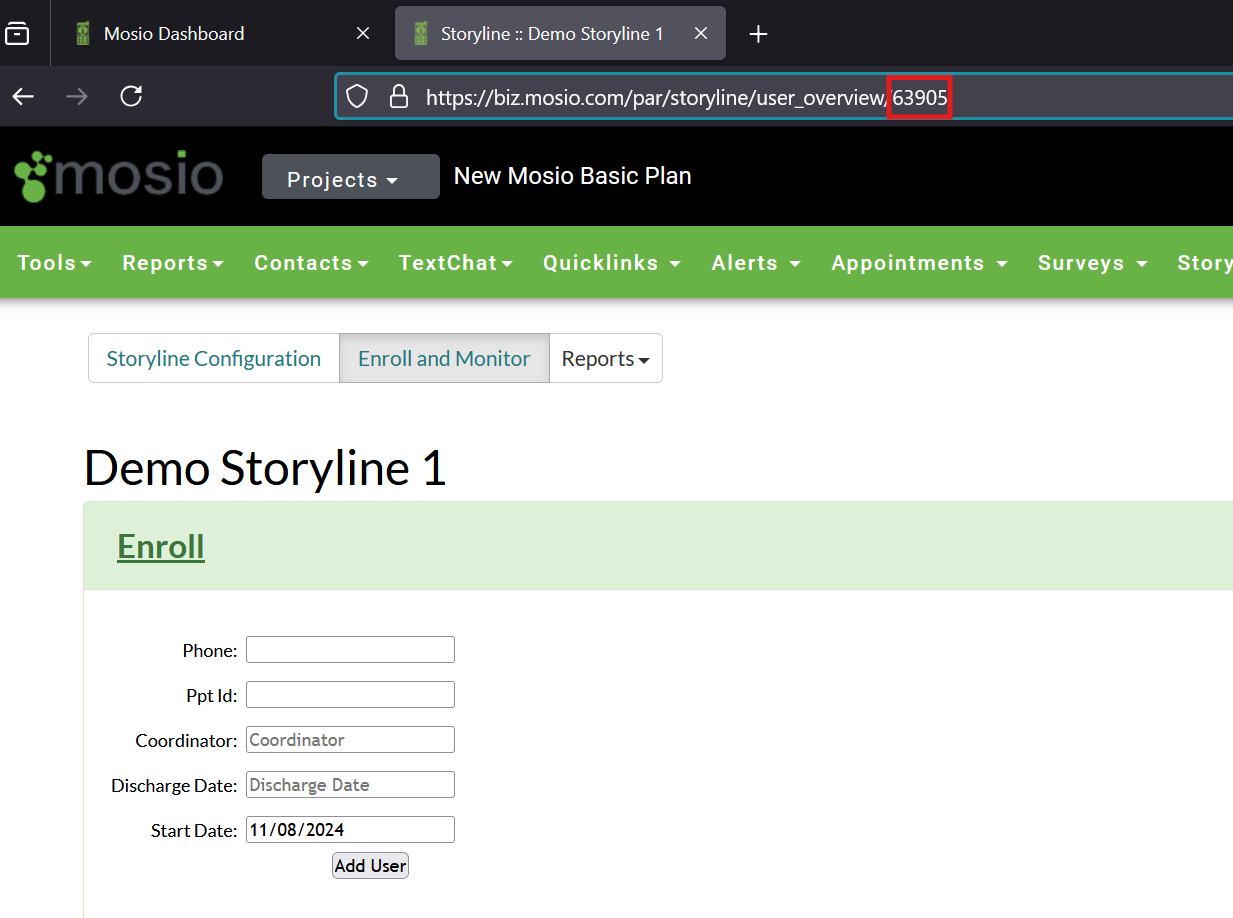Viewport: 1233px width, 918px height.
Task: Click the Demo Storyline 1 heading
Action: (265, 468)
